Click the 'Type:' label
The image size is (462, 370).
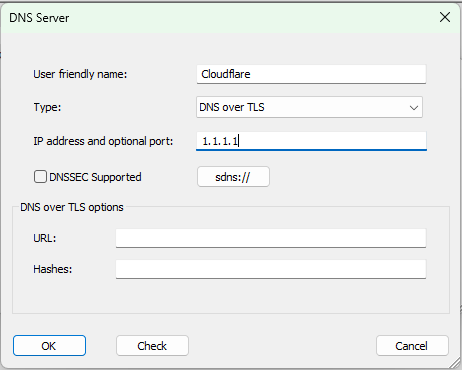pos(47,107)
